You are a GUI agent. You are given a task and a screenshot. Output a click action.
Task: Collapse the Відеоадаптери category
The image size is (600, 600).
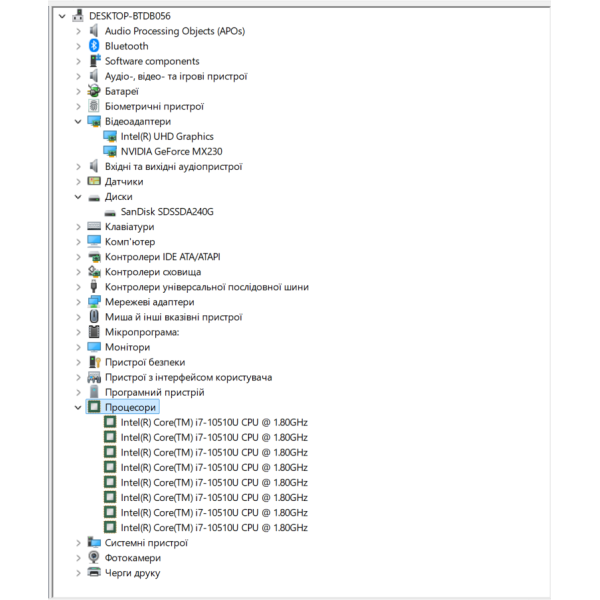pyautogui.click(x=78, y=121)
